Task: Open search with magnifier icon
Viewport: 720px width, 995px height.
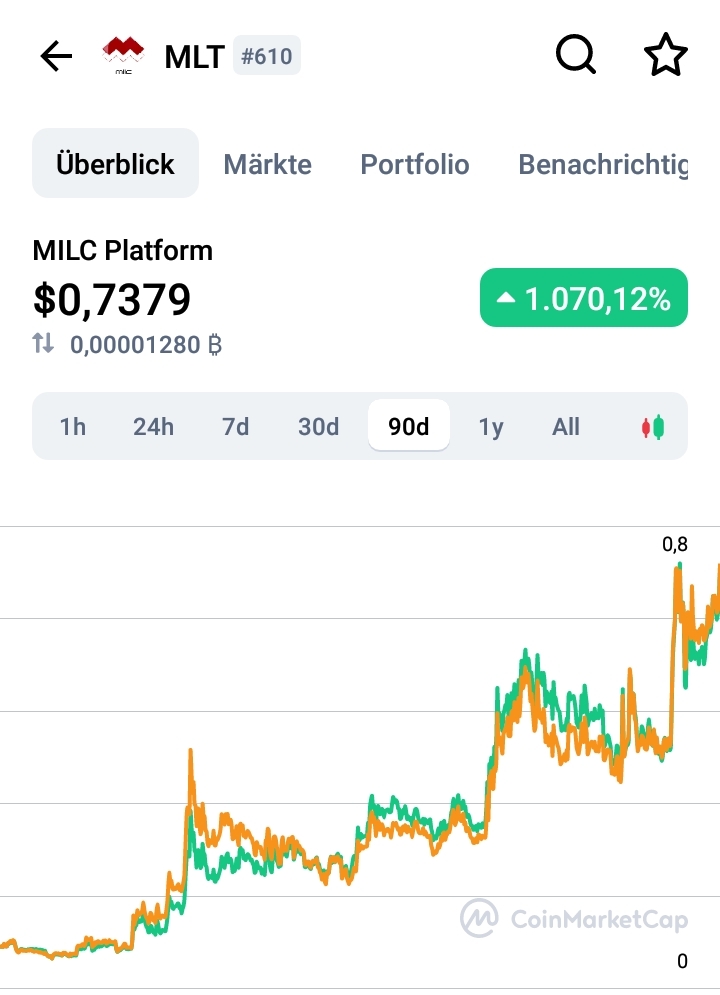Action: tap(575, 55)
